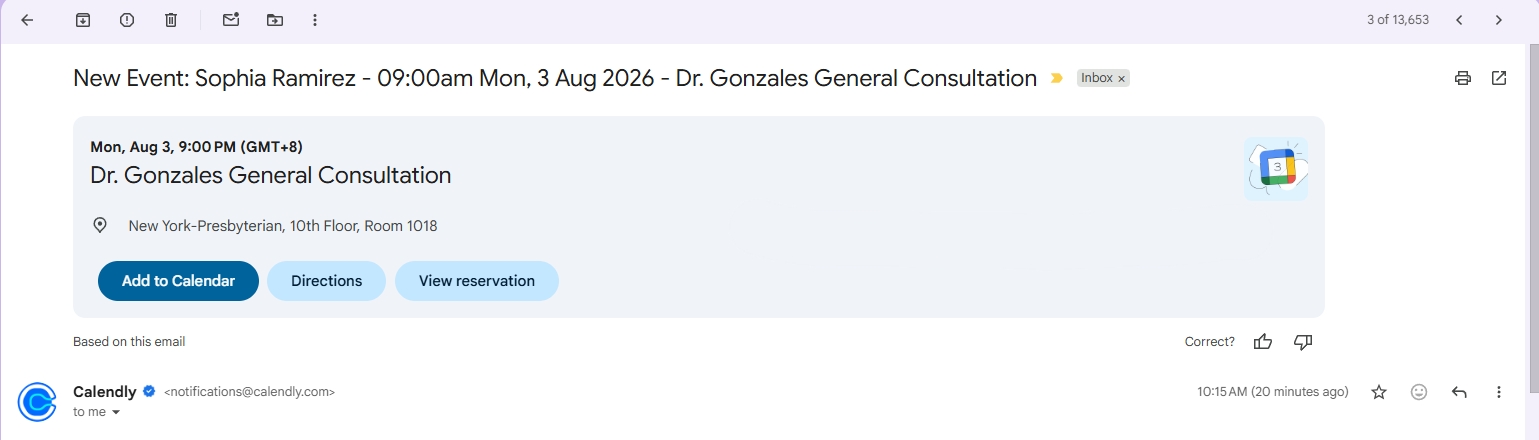
Task: Remove the Inbox label
Action: (x=1122, y=78)
